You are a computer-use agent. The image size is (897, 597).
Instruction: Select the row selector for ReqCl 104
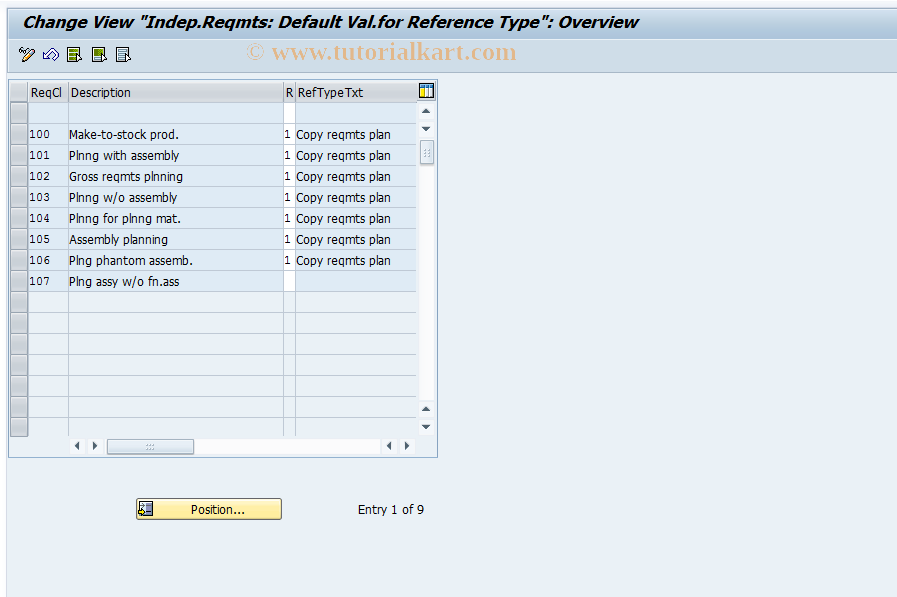[x=19, y=218]
